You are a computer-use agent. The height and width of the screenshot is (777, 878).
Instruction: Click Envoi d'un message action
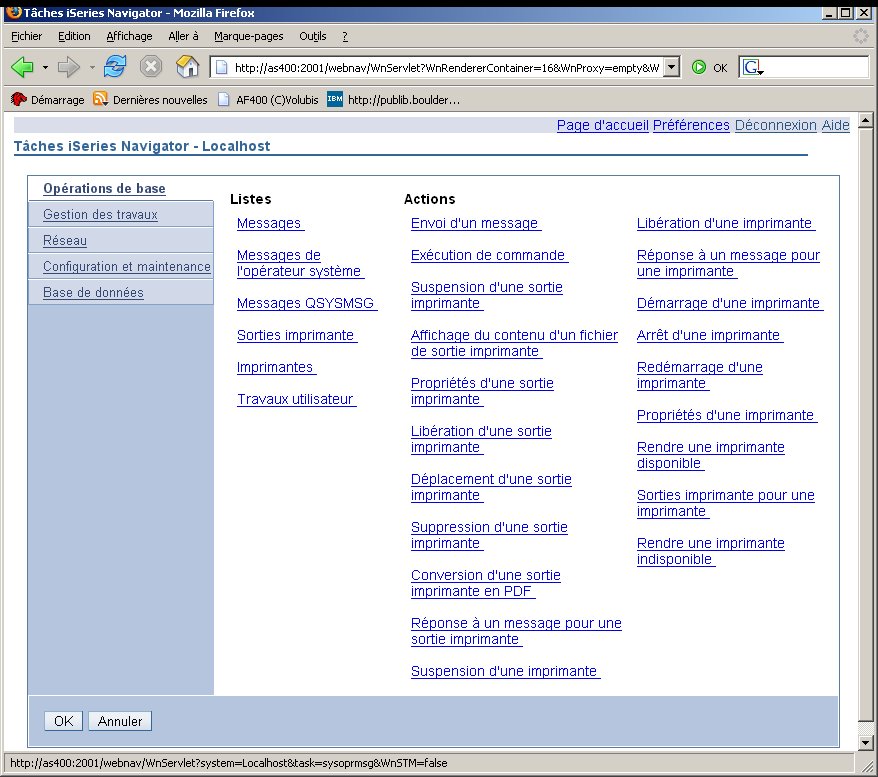(x=475, y=223)
